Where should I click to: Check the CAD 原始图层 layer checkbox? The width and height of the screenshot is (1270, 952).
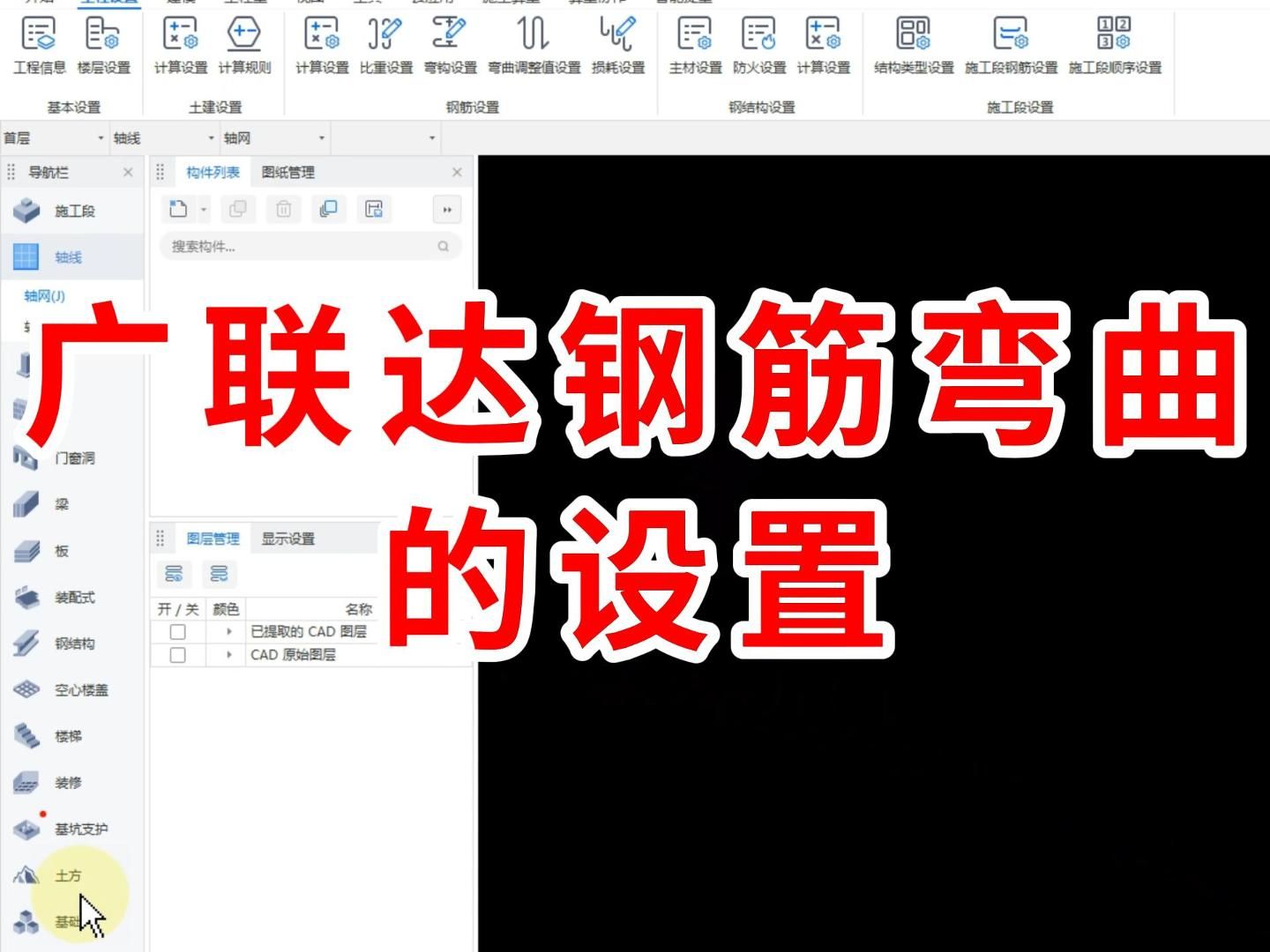click(x=178, y=652)
